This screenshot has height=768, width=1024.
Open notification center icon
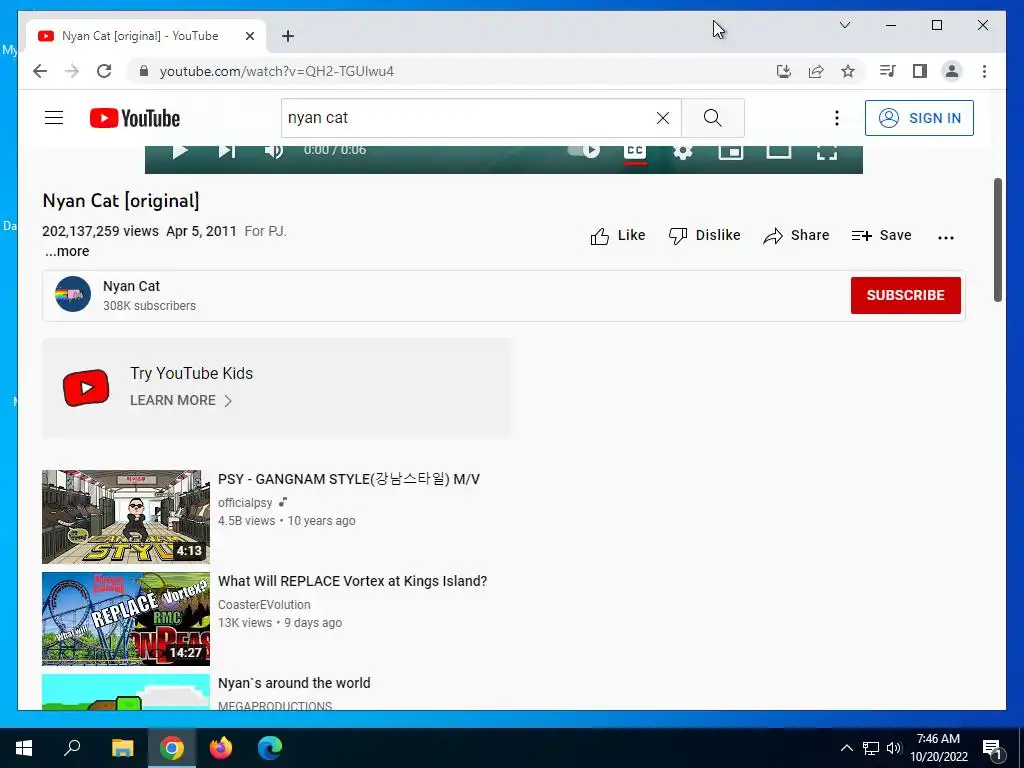click(992, 748)
